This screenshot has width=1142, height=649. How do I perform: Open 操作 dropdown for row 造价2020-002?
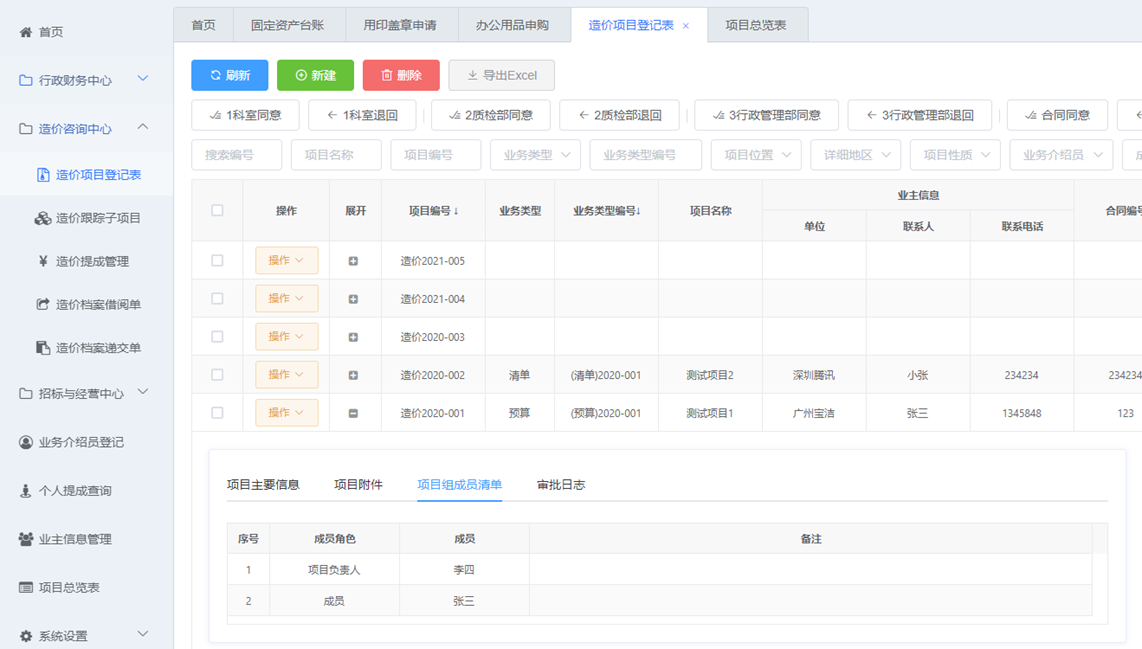[286, 374]
